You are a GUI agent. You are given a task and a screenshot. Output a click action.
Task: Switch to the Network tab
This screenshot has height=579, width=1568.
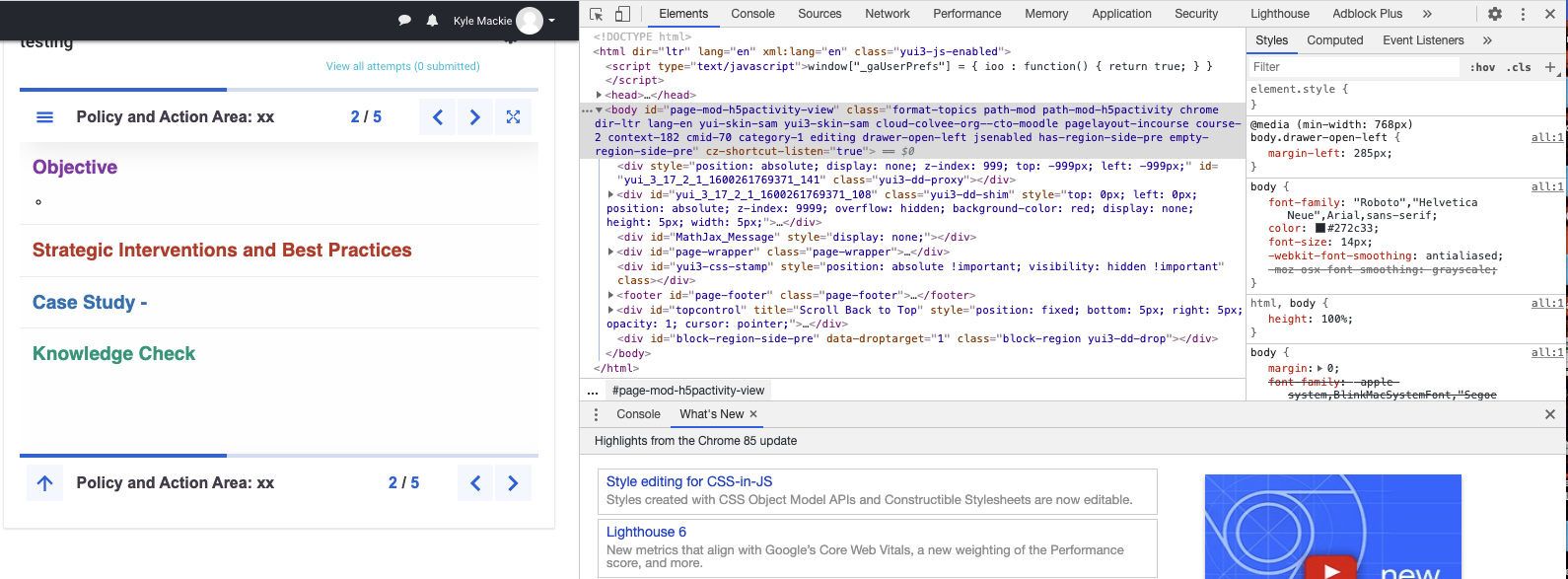point(888,14)
